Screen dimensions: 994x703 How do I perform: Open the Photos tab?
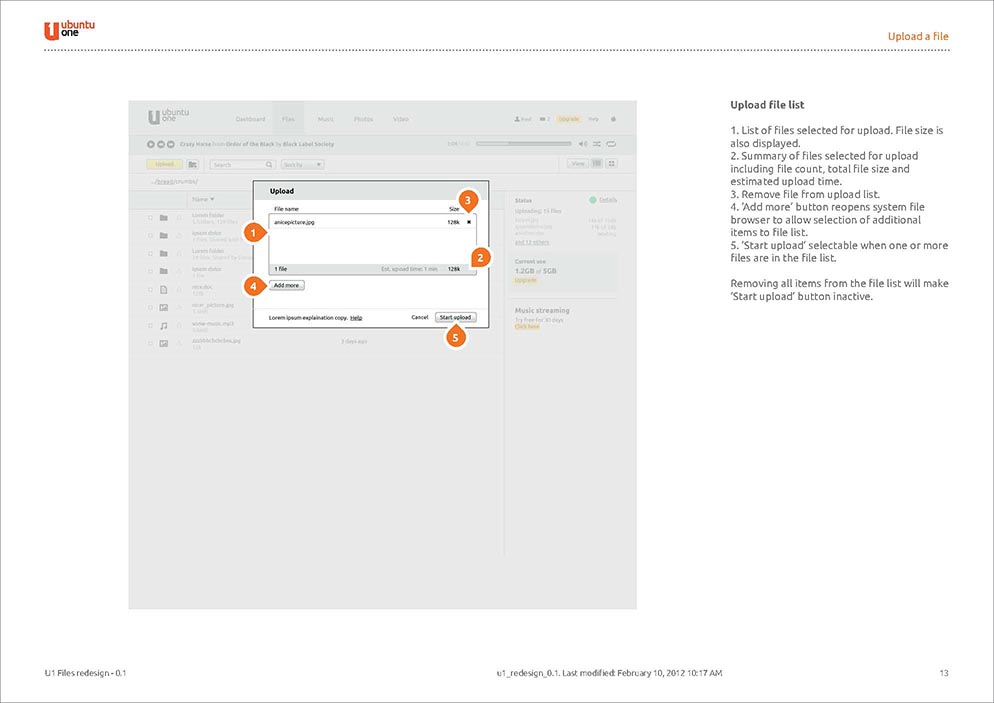(363, 119)
